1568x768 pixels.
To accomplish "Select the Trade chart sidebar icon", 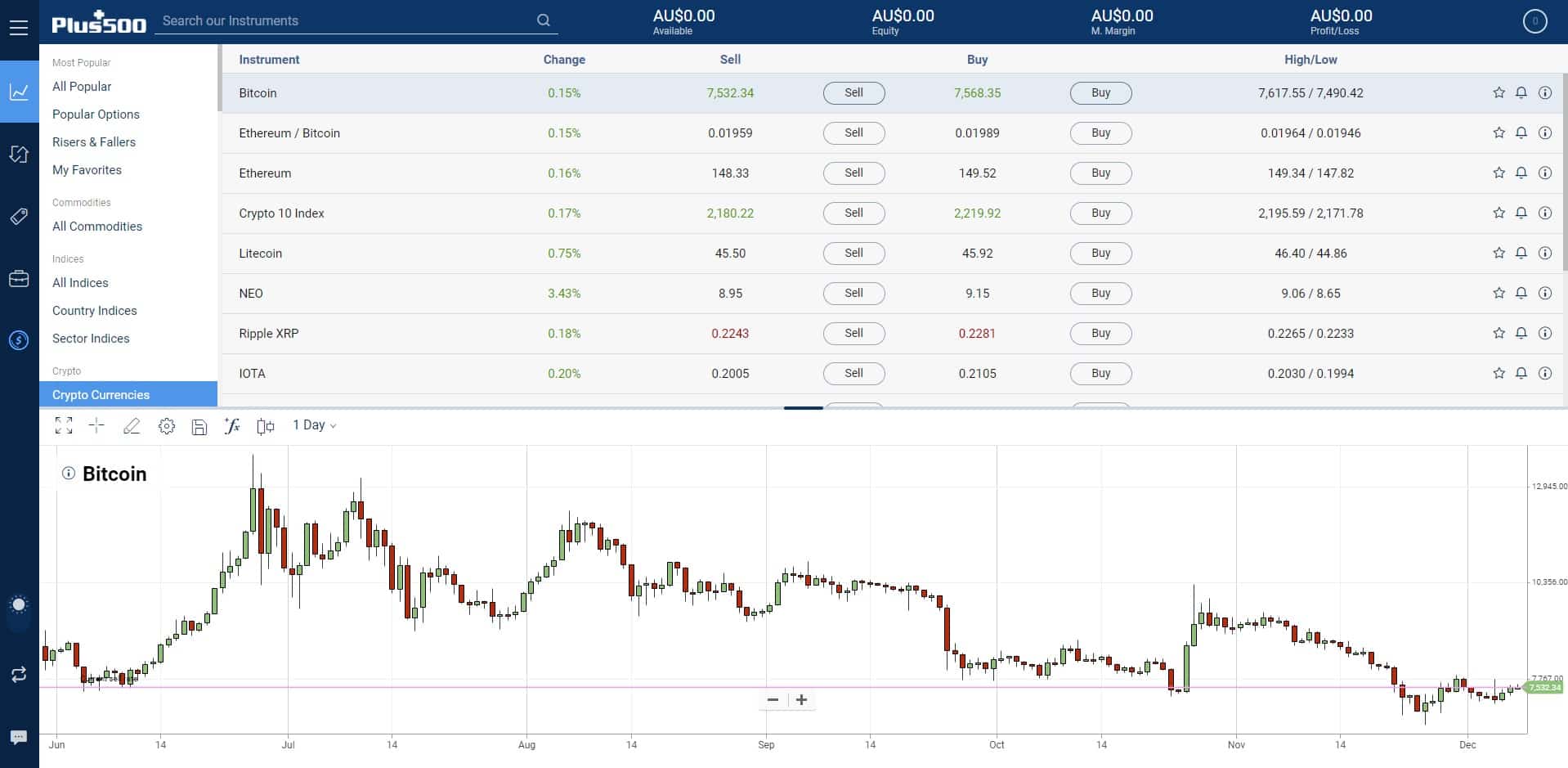I will point(19,92).
